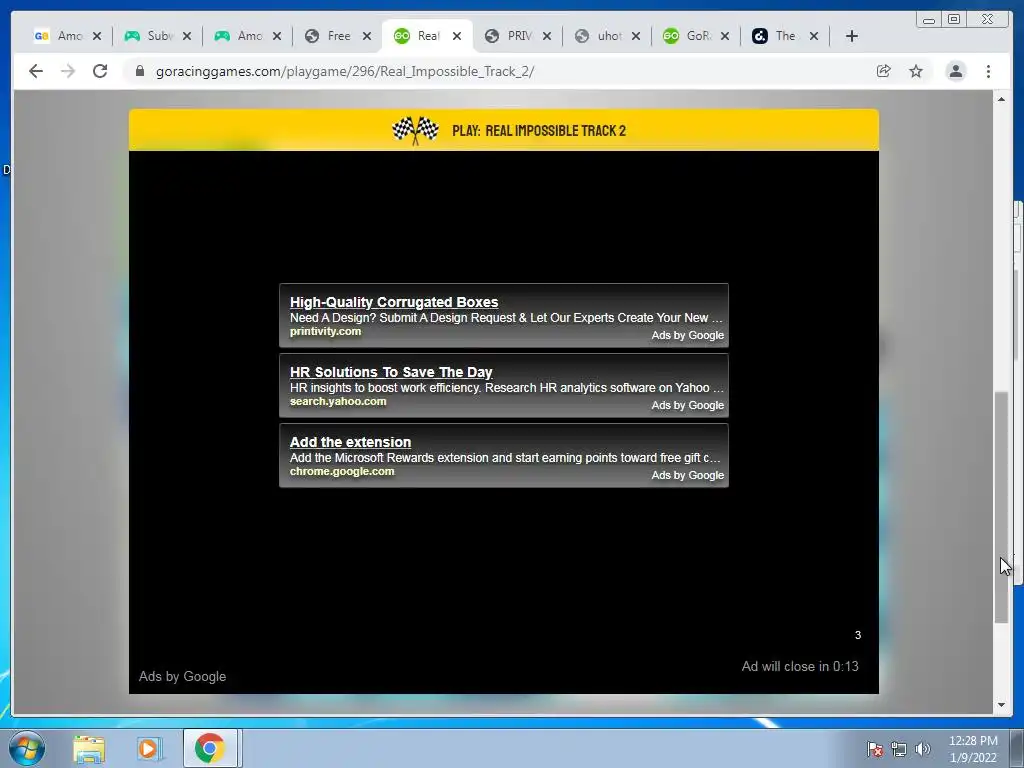The height and width of the screenshot is (768, 1024).
Task: Close the active Real tab
Action: click(x=457, y=36)
